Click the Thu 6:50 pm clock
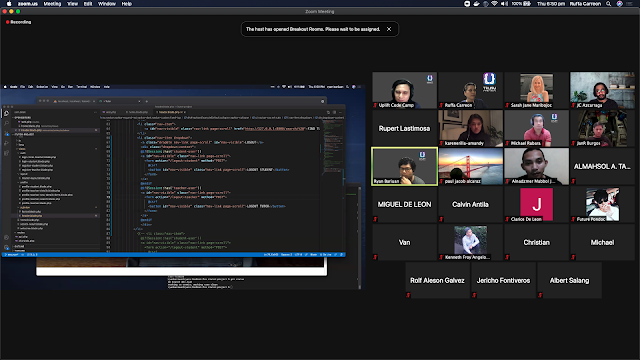This screenshot has width=640, height=360. (x=551, y=4)
